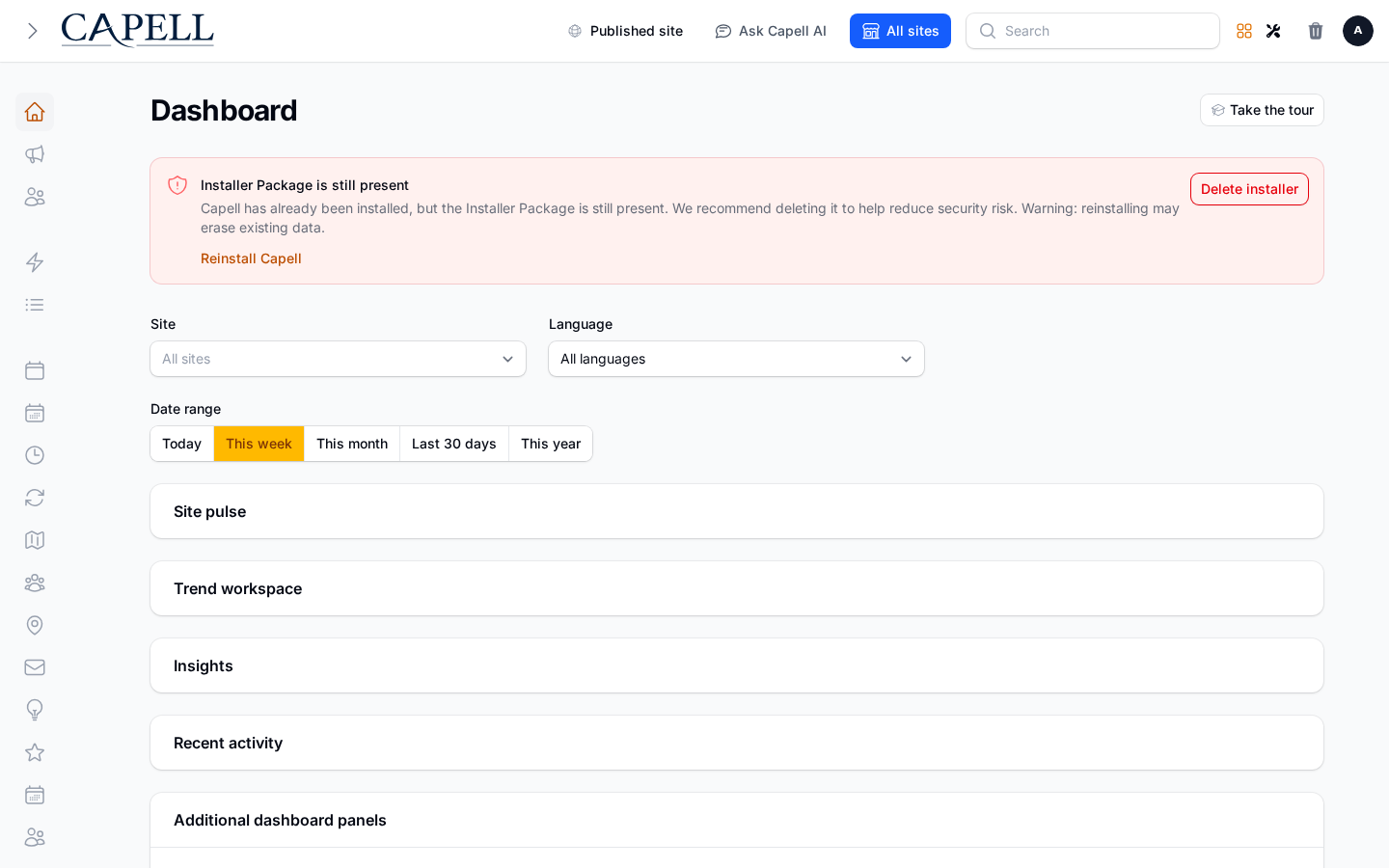Screen dimensions: 1389x868
Task: Open the bulleted list sidebar icon
Action: pos(35,305)
